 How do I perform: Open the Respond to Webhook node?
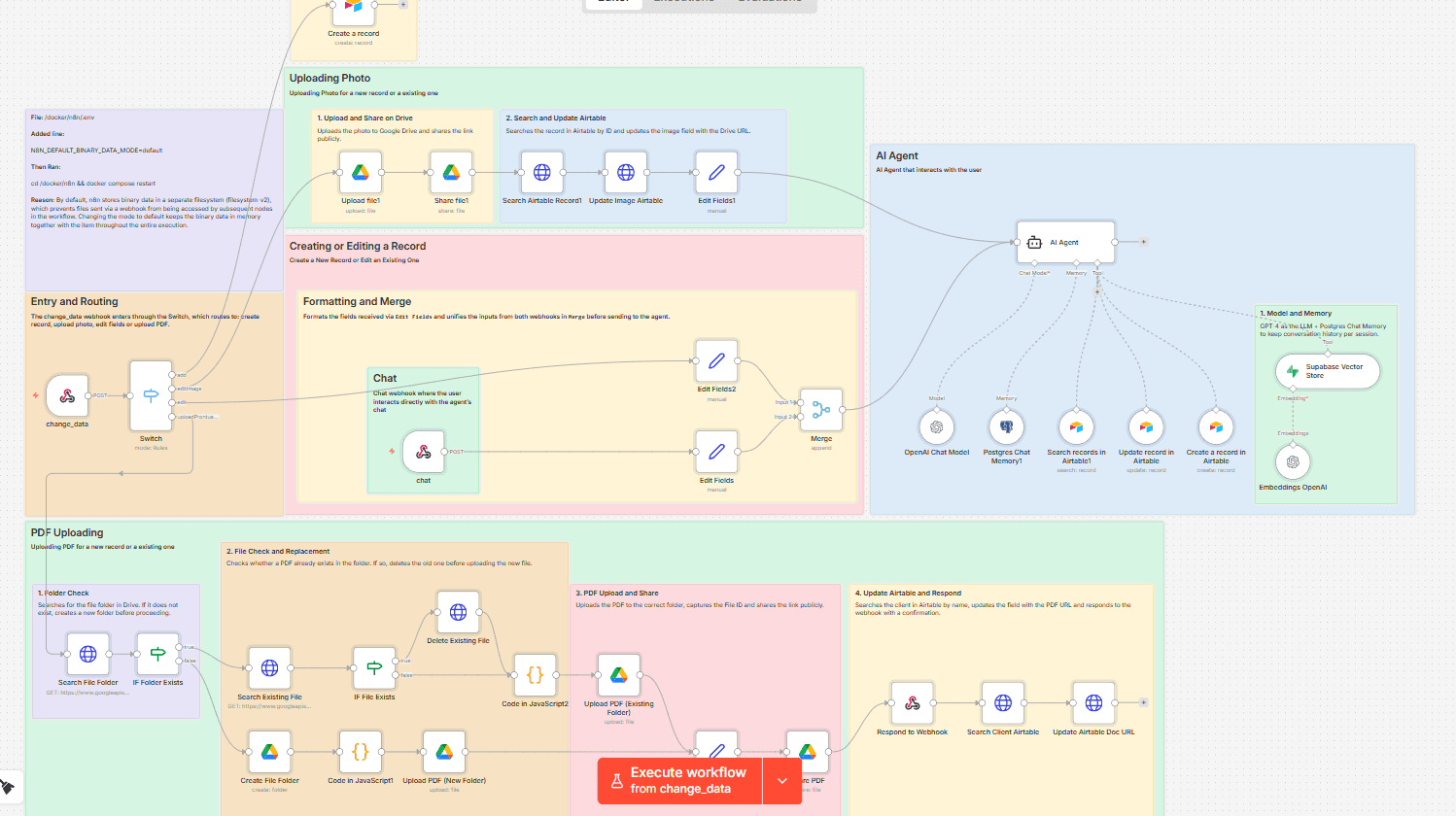(913, 702)
